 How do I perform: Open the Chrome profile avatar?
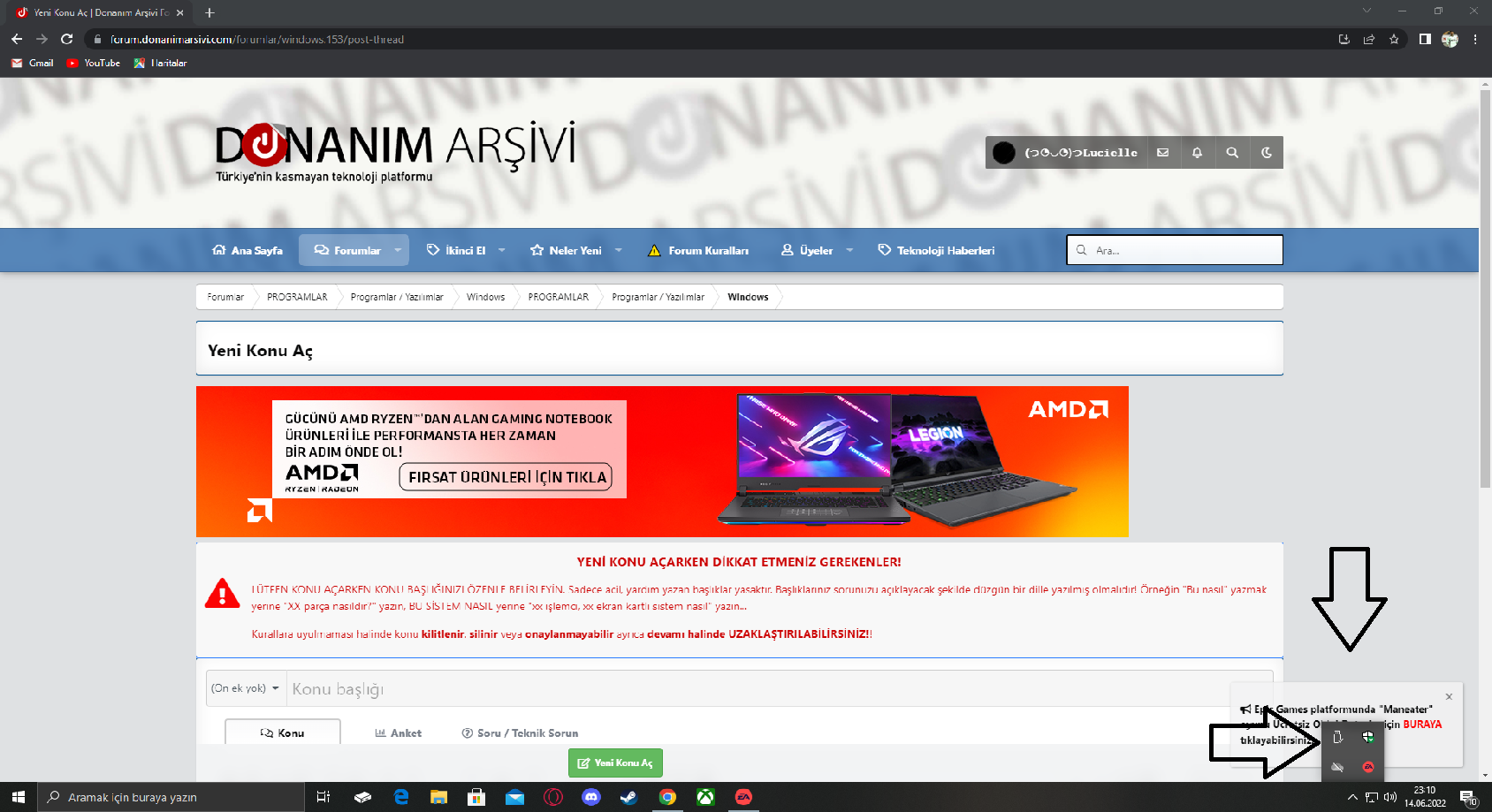tap(1450, 39)
